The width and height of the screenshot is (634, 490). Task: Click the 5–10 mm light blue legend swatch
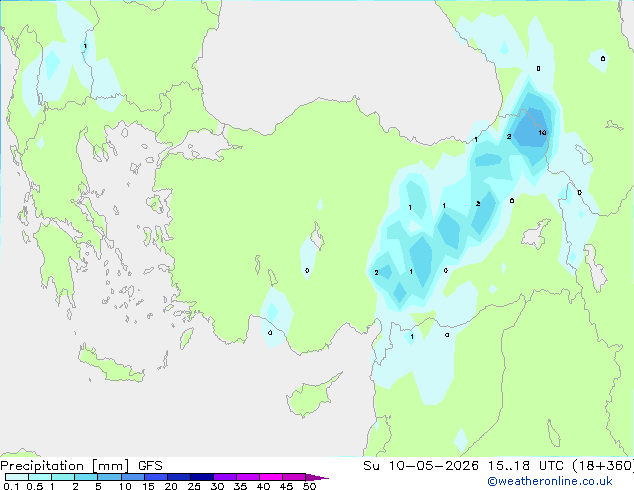(x=109, y=477)
